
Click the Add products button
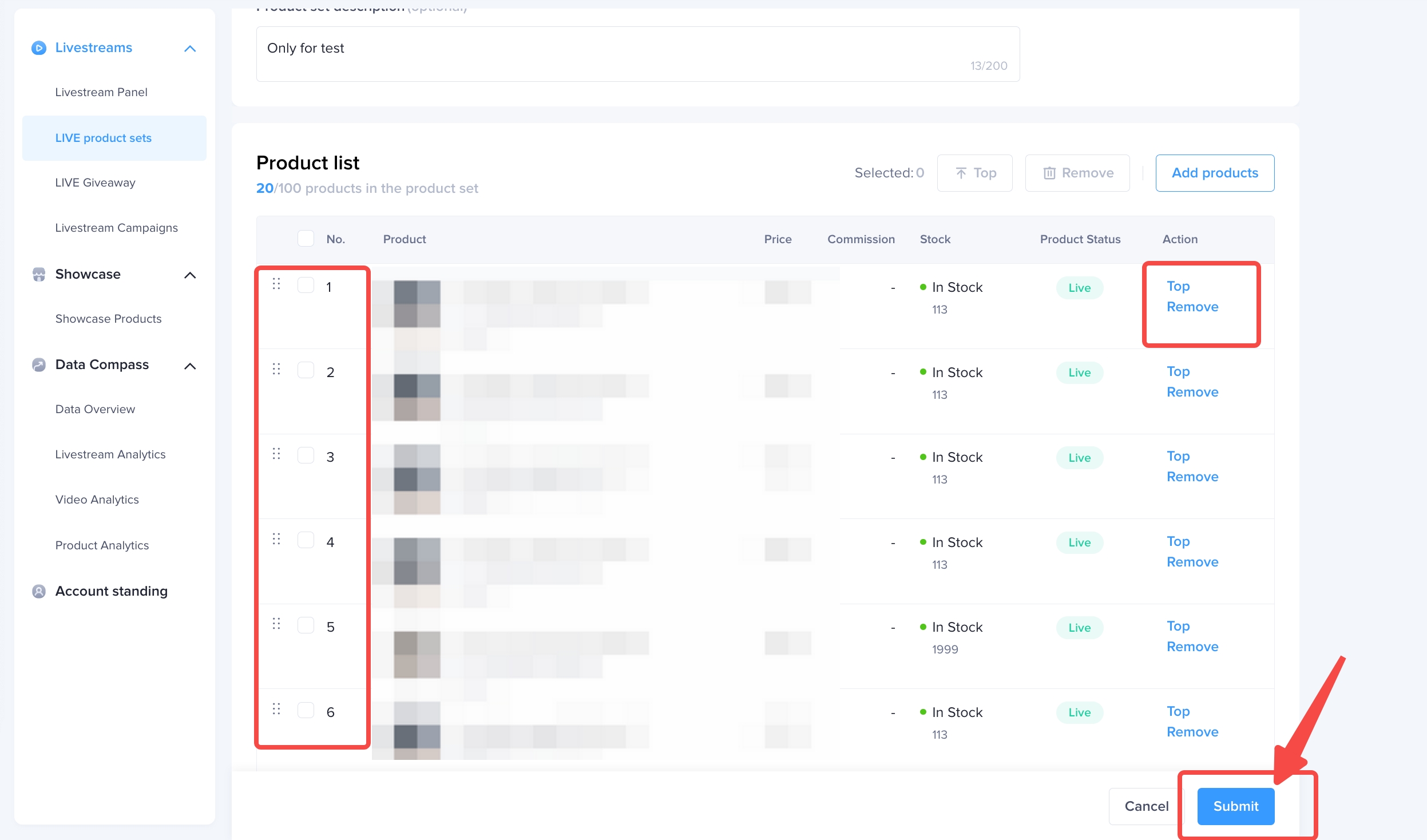click(1214, 173)
